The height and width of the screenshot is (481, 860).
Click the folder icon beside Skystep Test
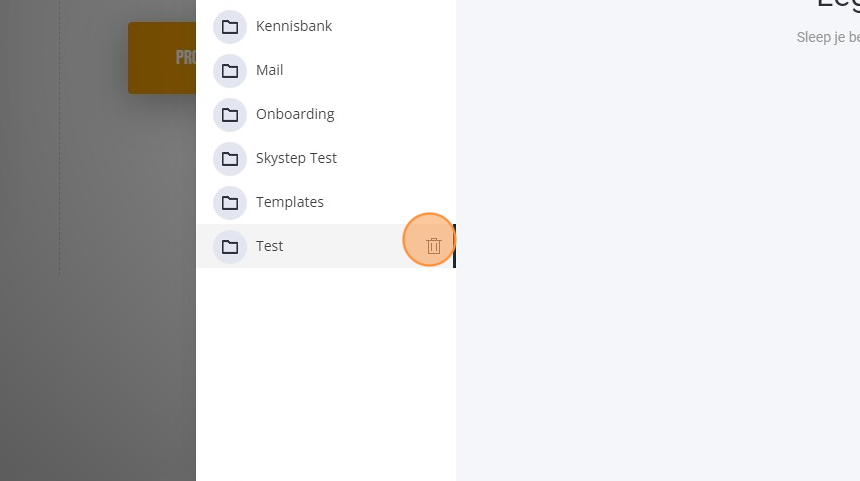pos(230,159)
